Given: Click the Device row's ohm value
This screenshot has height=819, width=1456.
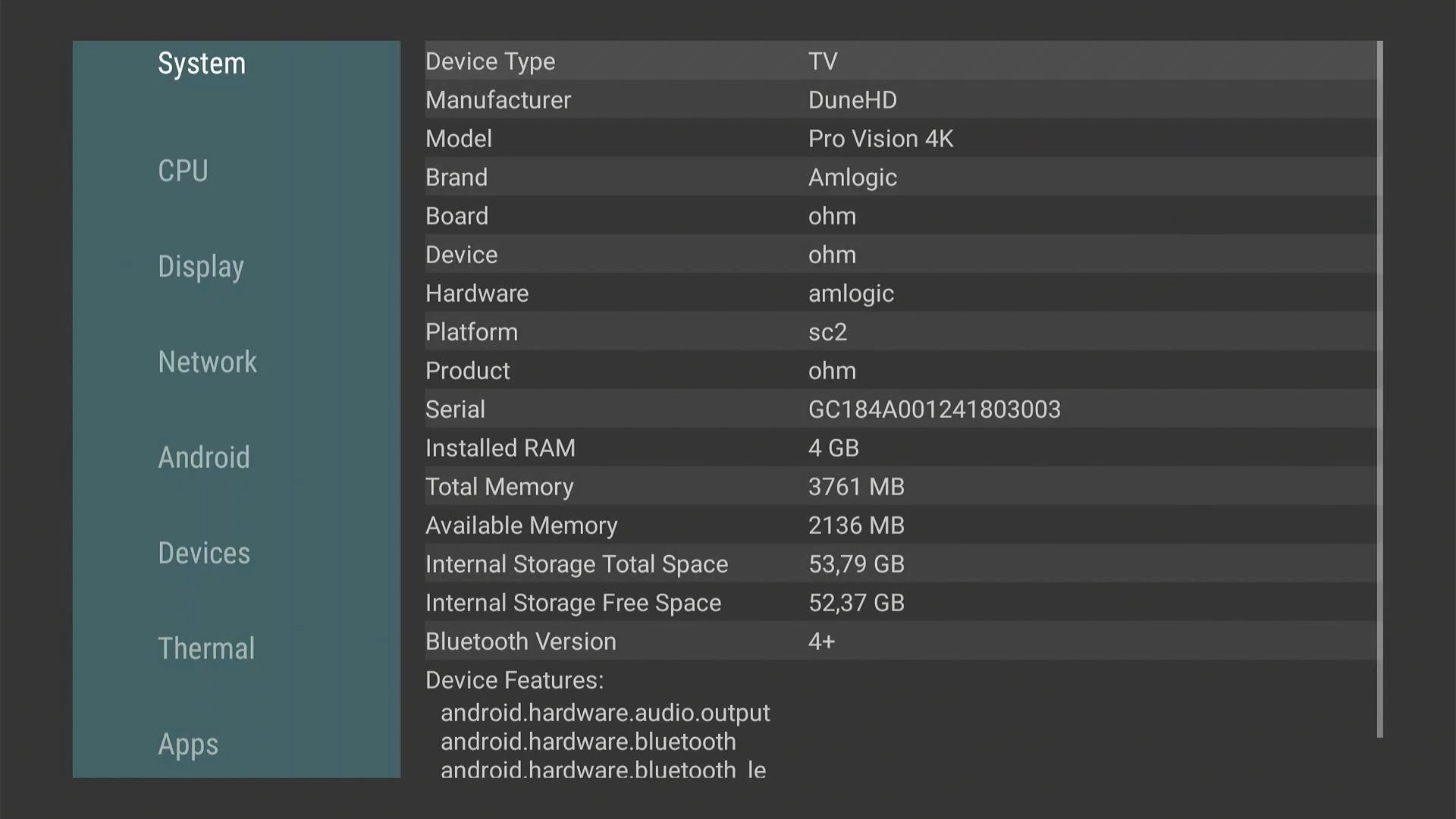Looking at the screenshot, I should click(832, 255).
